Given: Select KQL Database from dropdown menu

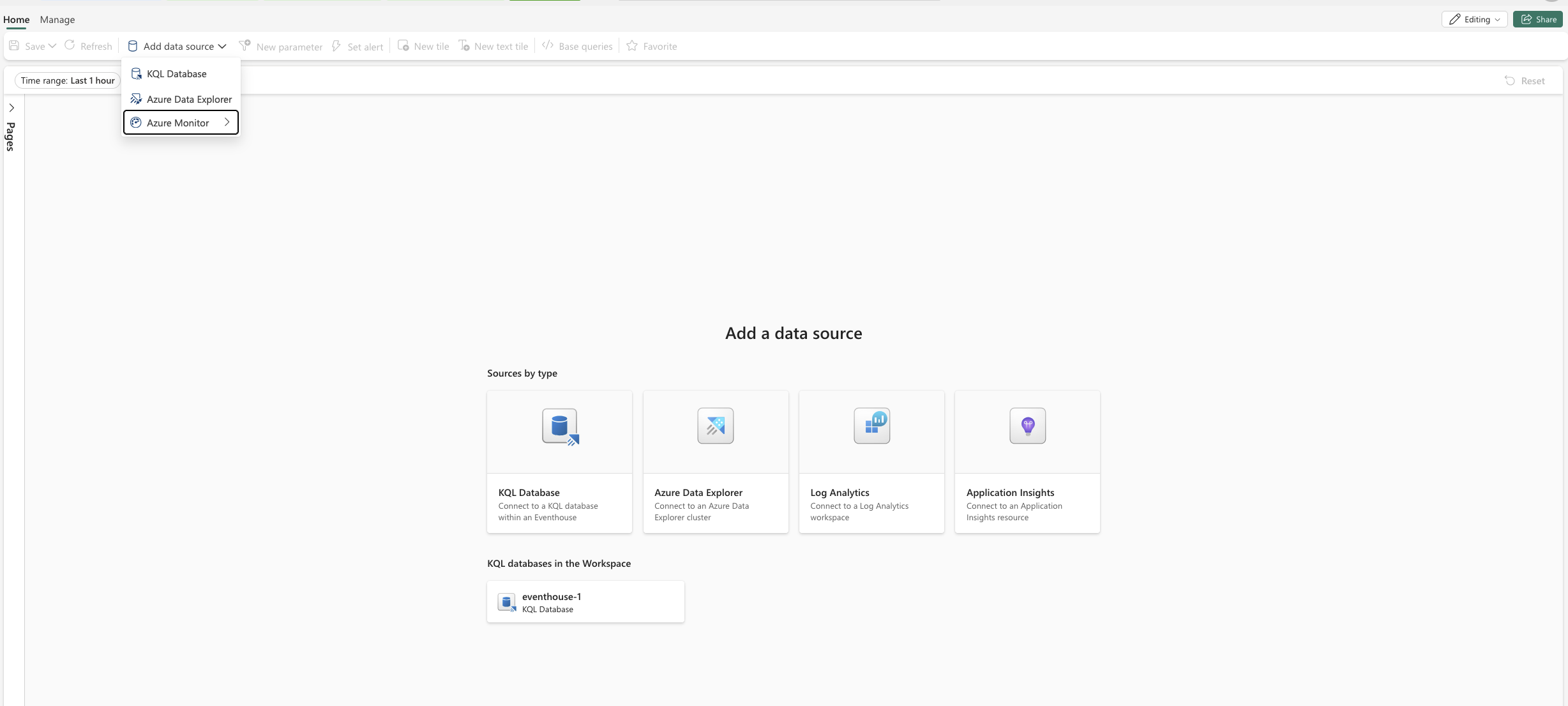Looking at the screenshot, I should pos(176,74).
